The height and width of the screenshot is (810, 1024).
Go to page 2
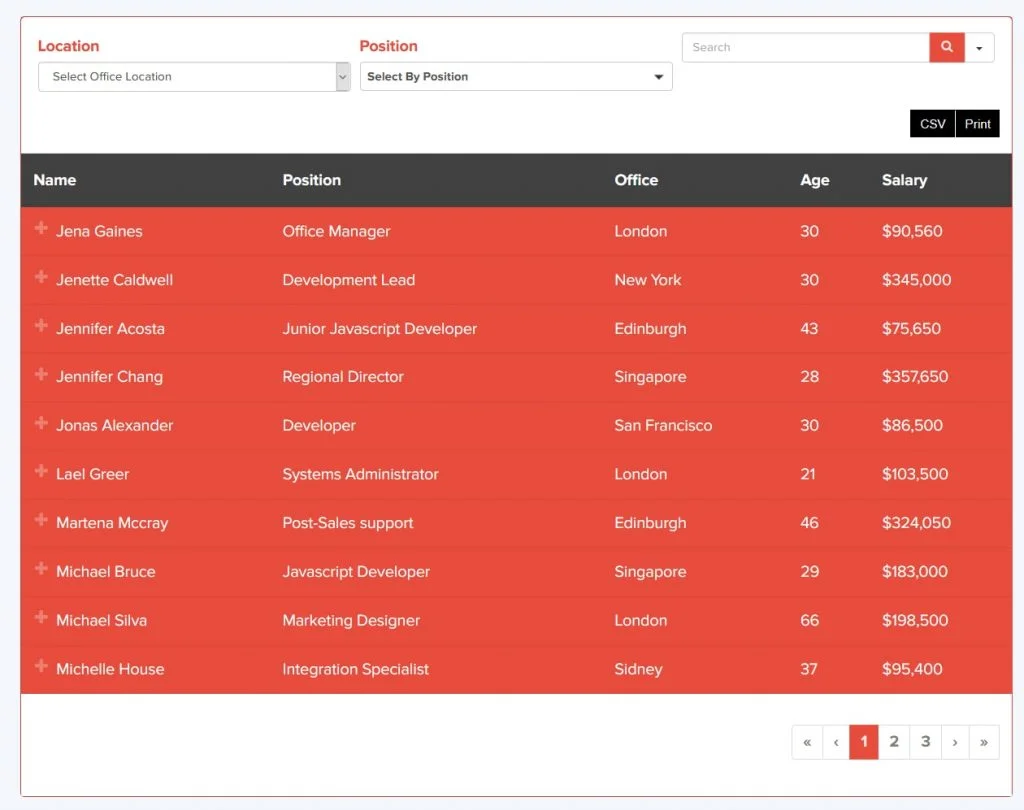click(894, 742)
